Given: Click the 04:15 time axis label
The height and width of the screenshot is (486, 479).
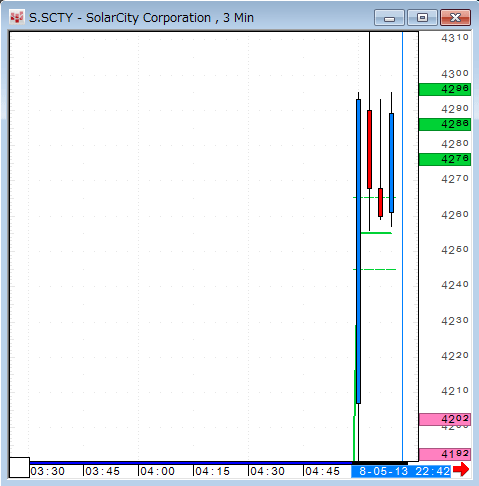Looking at the screenshot, I should [213, 471].
